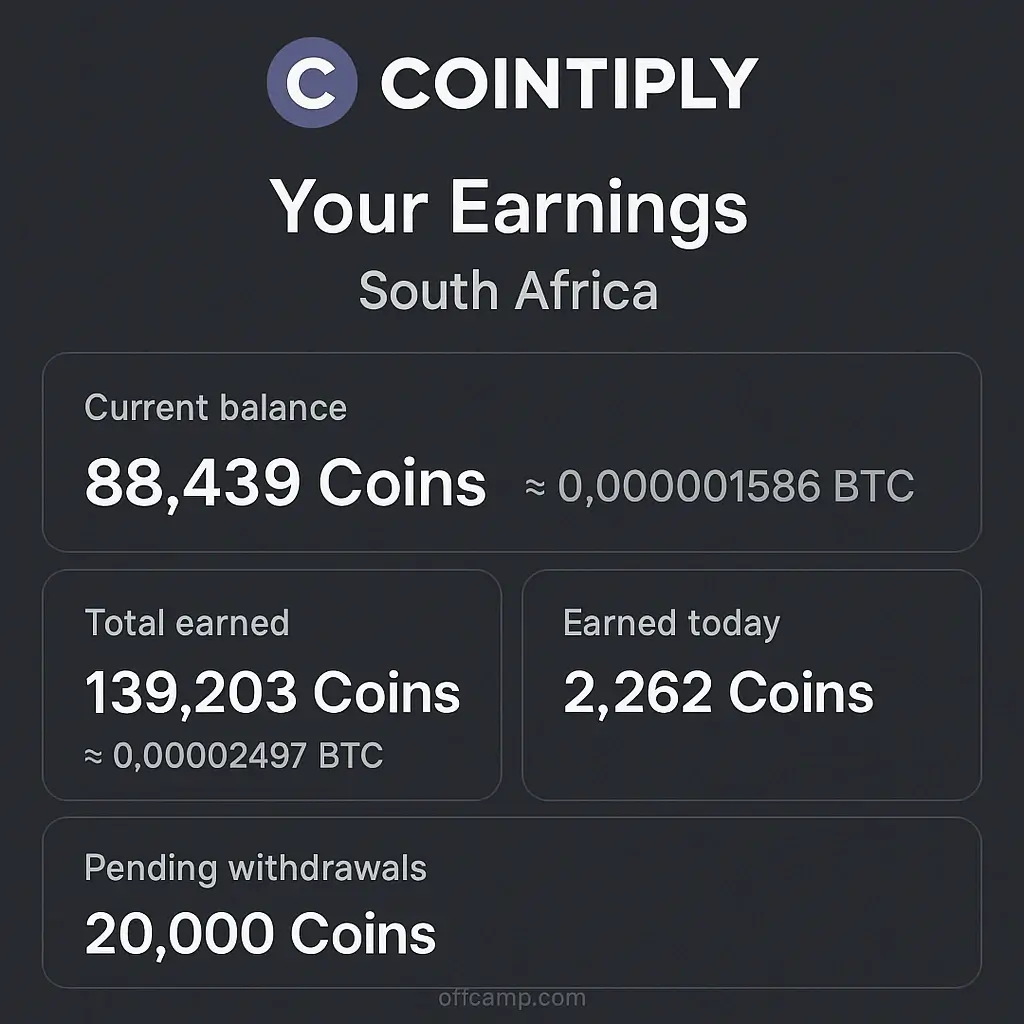1024x1024 pixels.
Task: Select the 20,000 Coins pending amount
Action: click(x=260, y=934)
